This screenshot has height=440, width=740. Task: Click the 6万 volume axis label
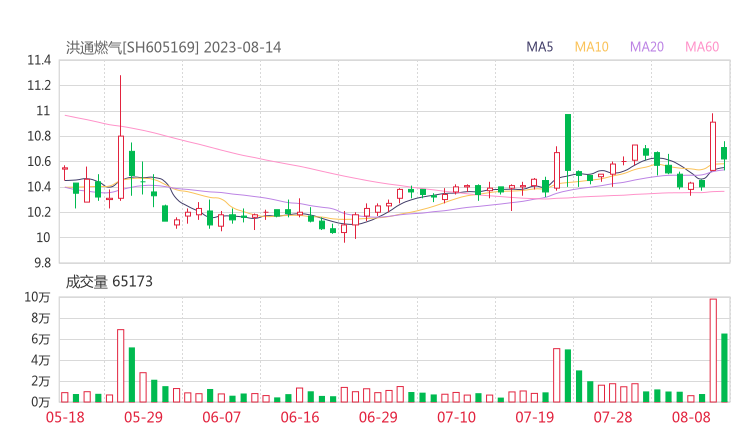(x=41, y=339)
